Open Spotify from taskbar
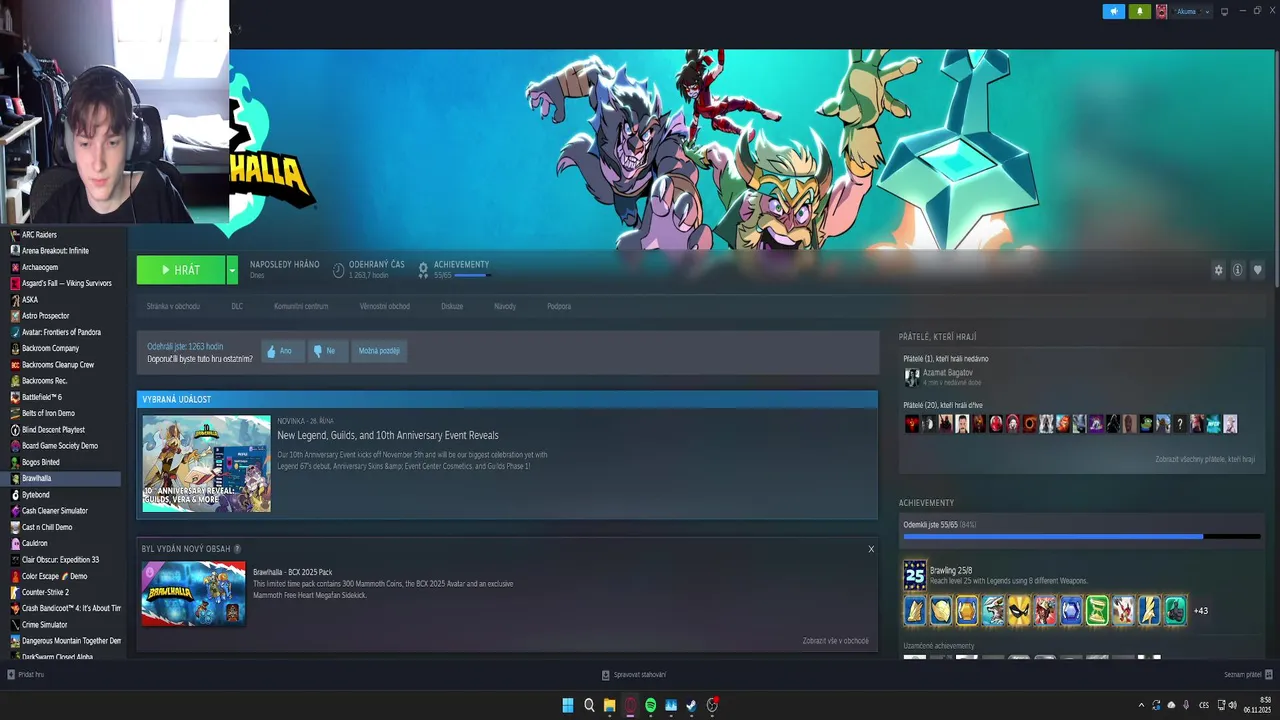 tap(650, 705)
